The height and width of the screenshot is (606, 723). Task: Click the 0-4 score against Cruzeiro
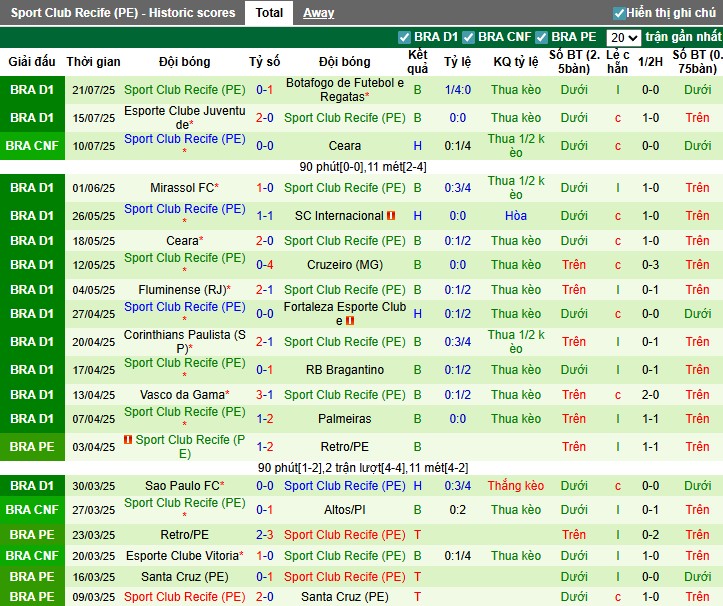265,265
